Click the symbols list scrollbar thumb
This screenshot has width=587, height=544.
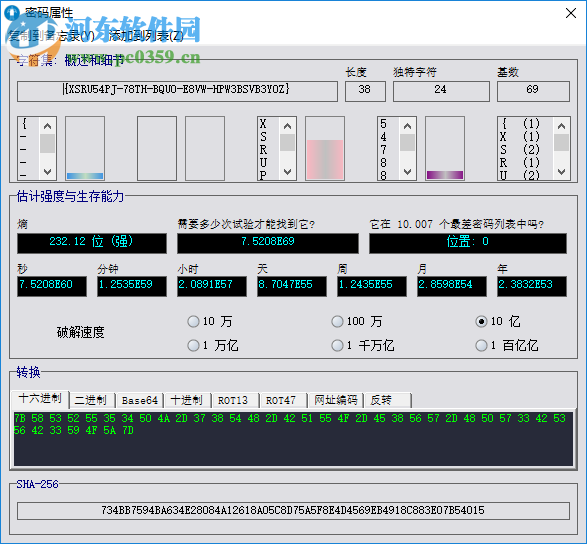tap(47, 143)
